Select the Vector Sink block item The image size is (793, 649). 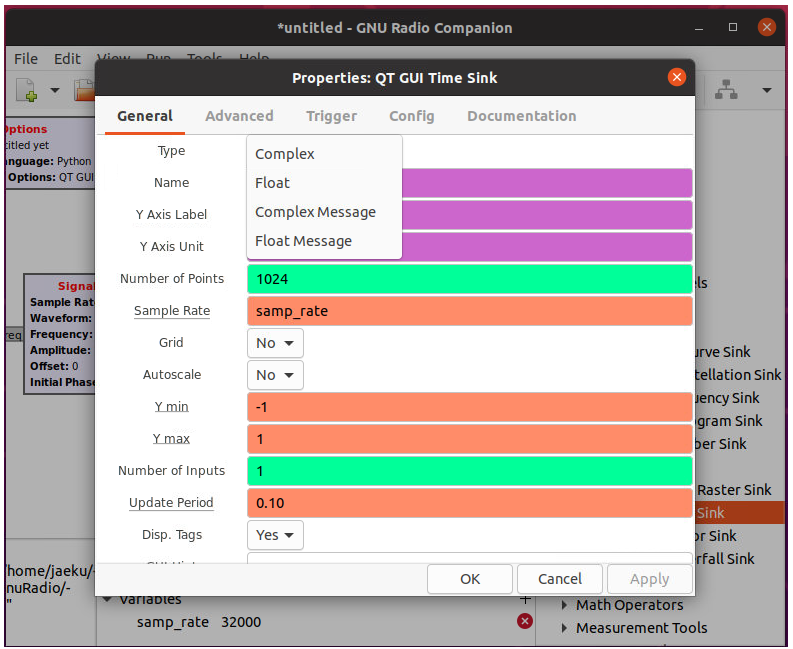[716, 536]
